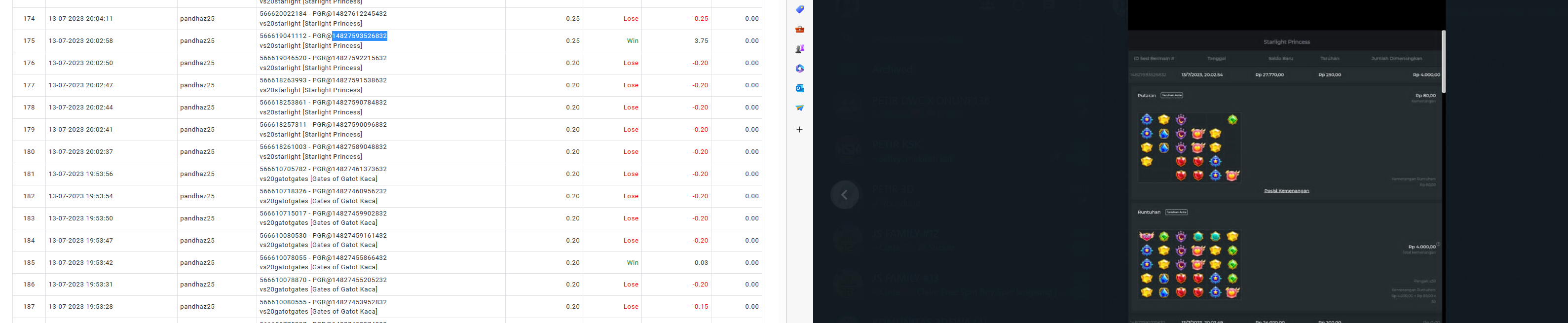Click the Taruhan Ante badge beside Putaran

(x=1172, y=96)
